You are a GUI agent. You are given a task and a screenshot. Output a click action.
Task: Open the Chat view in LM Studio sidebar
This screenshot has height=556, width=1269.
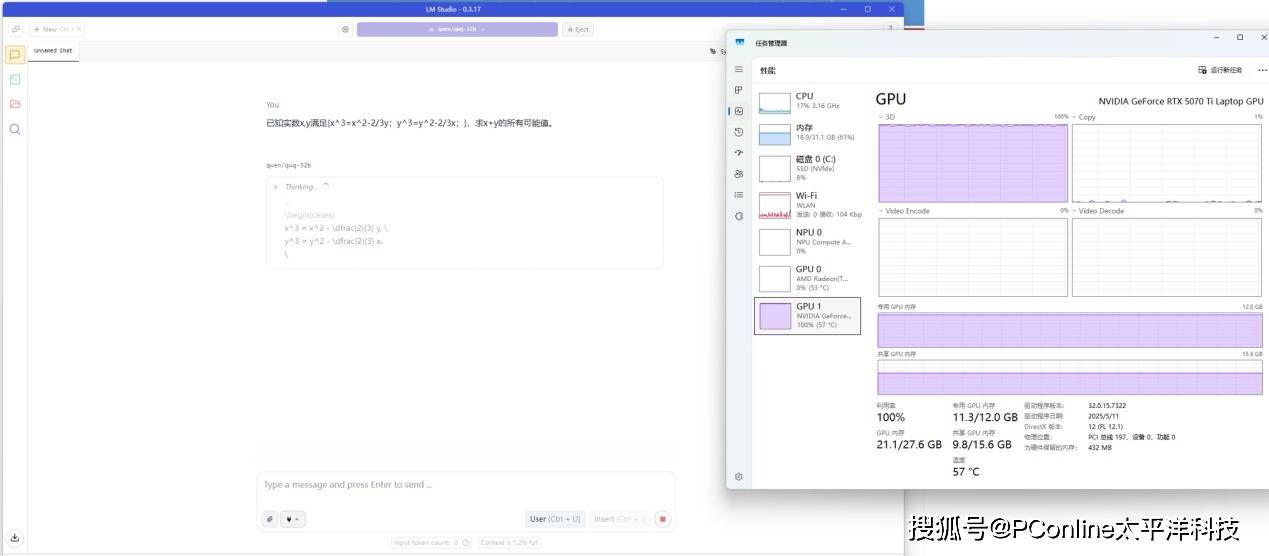(15, 55)
